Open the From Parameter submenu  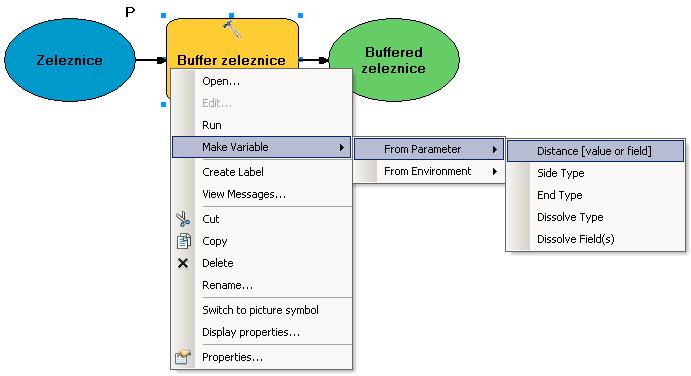(x=429, y=149)
